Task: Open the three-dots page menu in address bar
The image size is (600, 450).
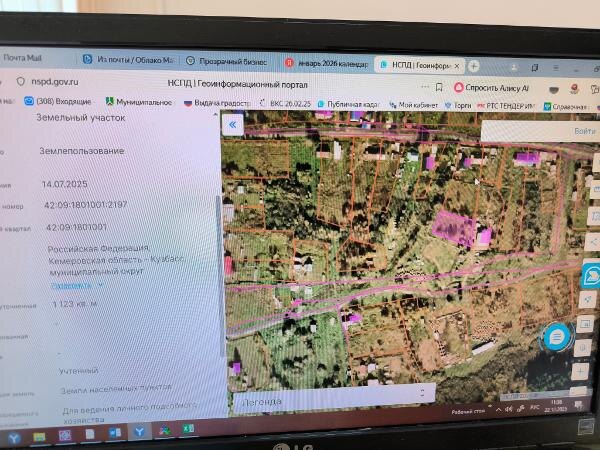Action: pos(425,86)
